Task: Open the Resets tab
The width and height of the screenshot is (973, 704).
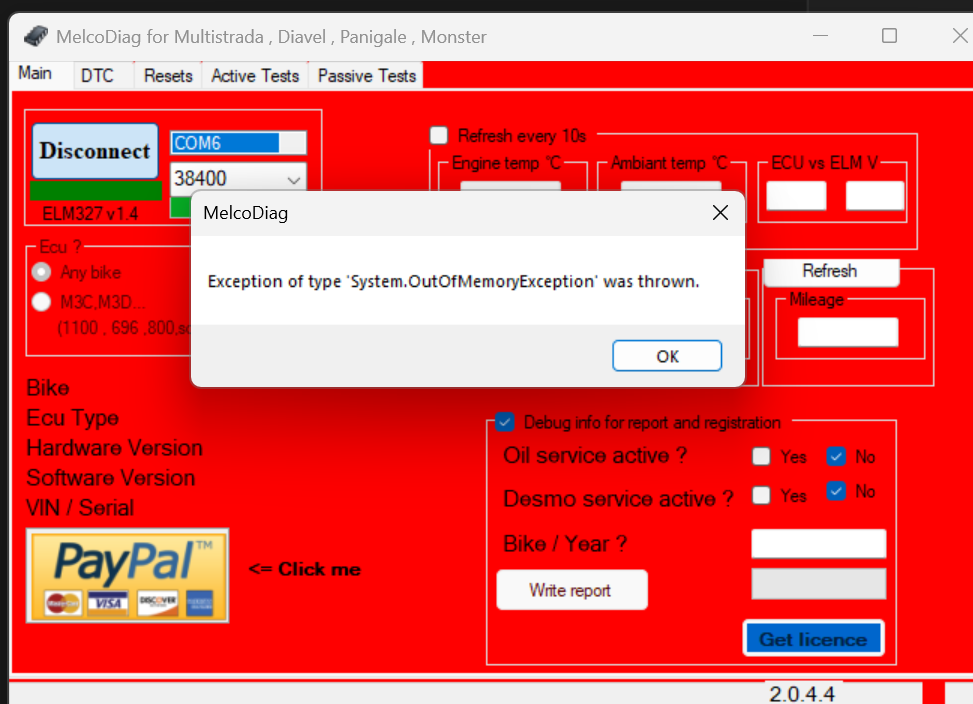Action: pos(168,76)
